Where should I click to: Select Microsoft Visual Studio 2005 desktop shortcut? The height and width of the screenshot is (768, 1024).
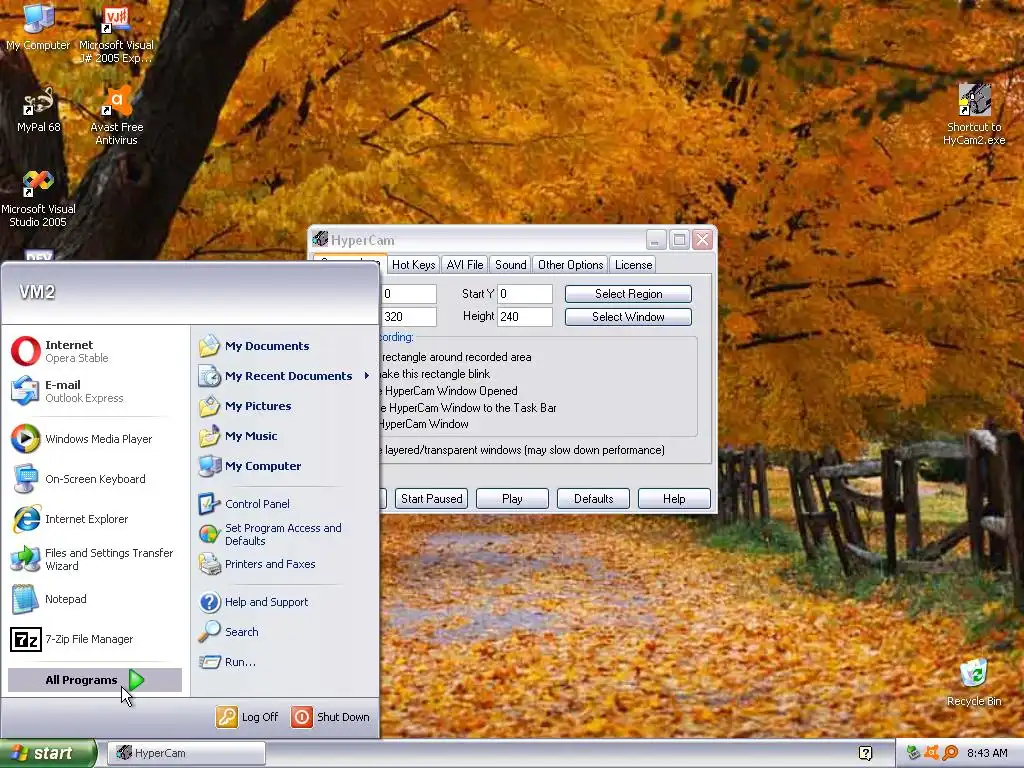click(x=38, y=199)
